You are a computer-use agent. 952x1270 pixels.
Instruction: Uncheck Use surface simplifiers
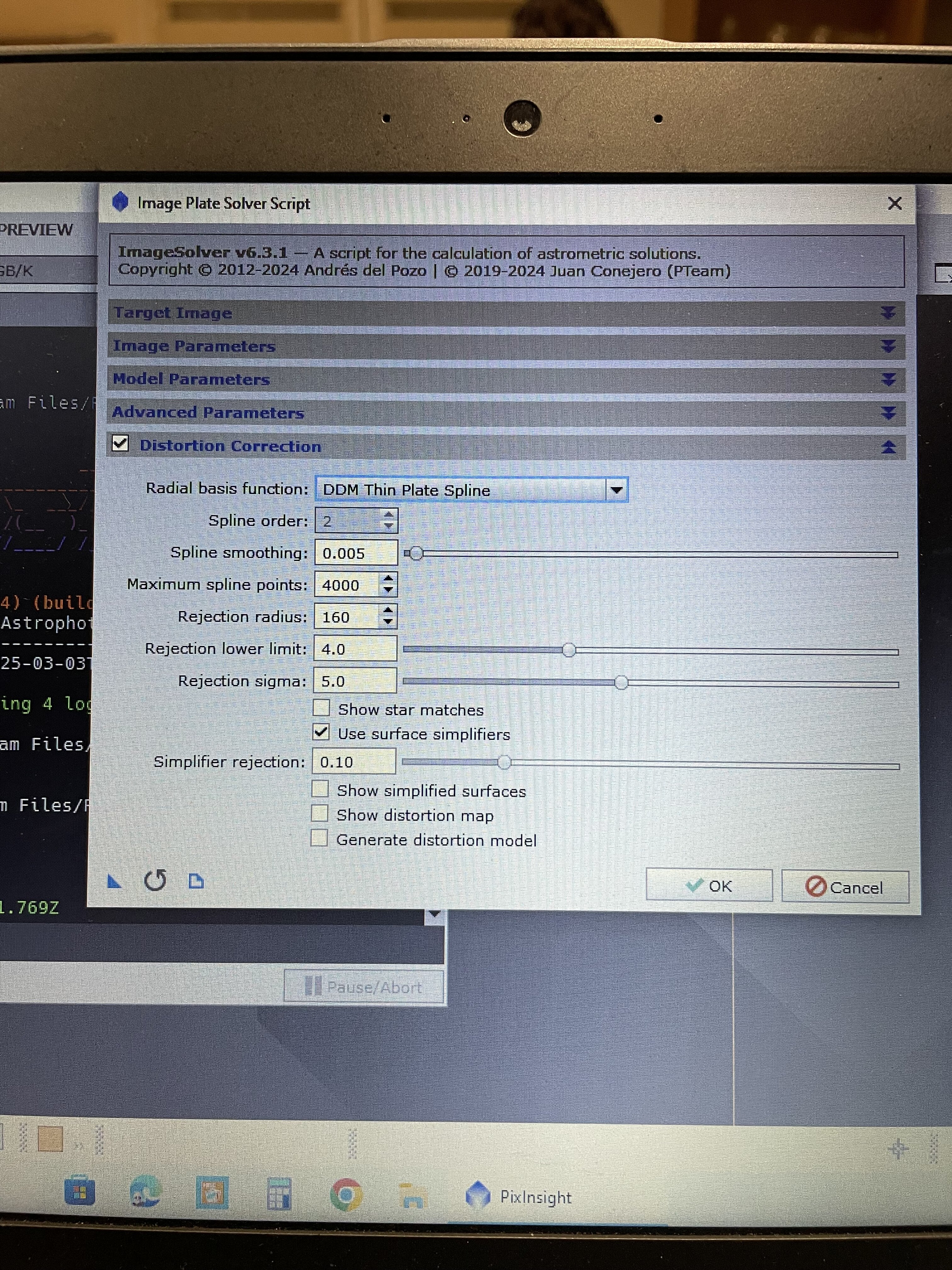[x=321, y=732]
